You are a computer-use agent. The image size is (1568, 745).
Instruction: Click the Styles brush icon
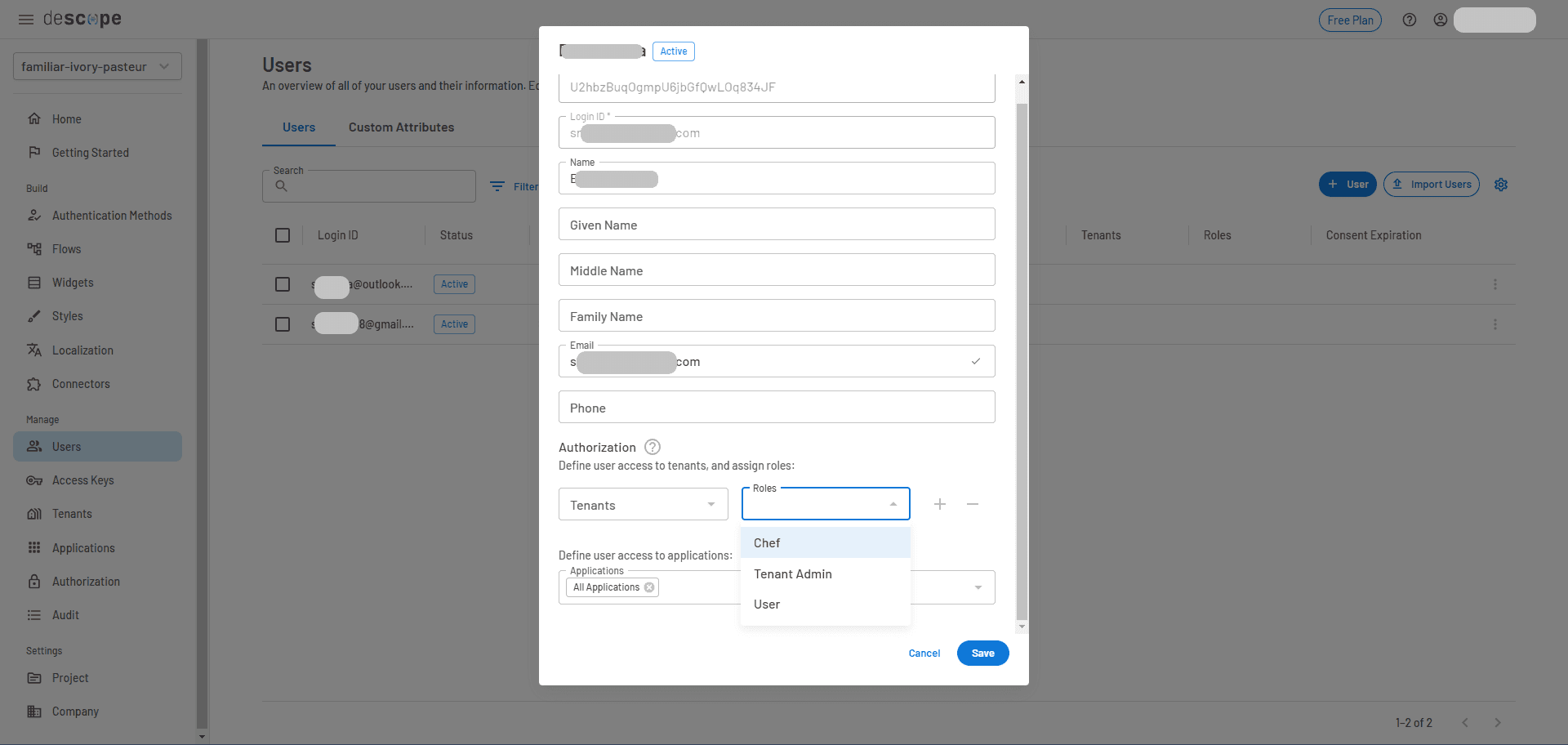pos(34,316)
